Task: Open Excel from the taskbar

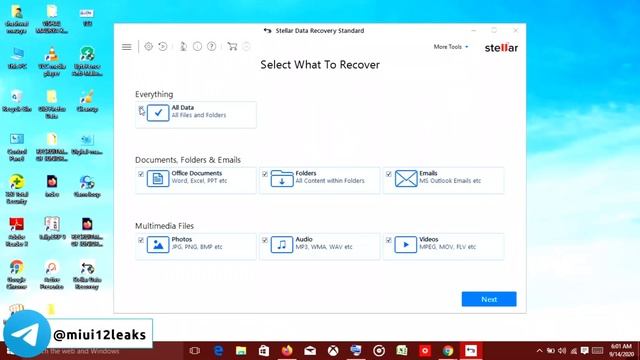Action: tap(402, 351)
